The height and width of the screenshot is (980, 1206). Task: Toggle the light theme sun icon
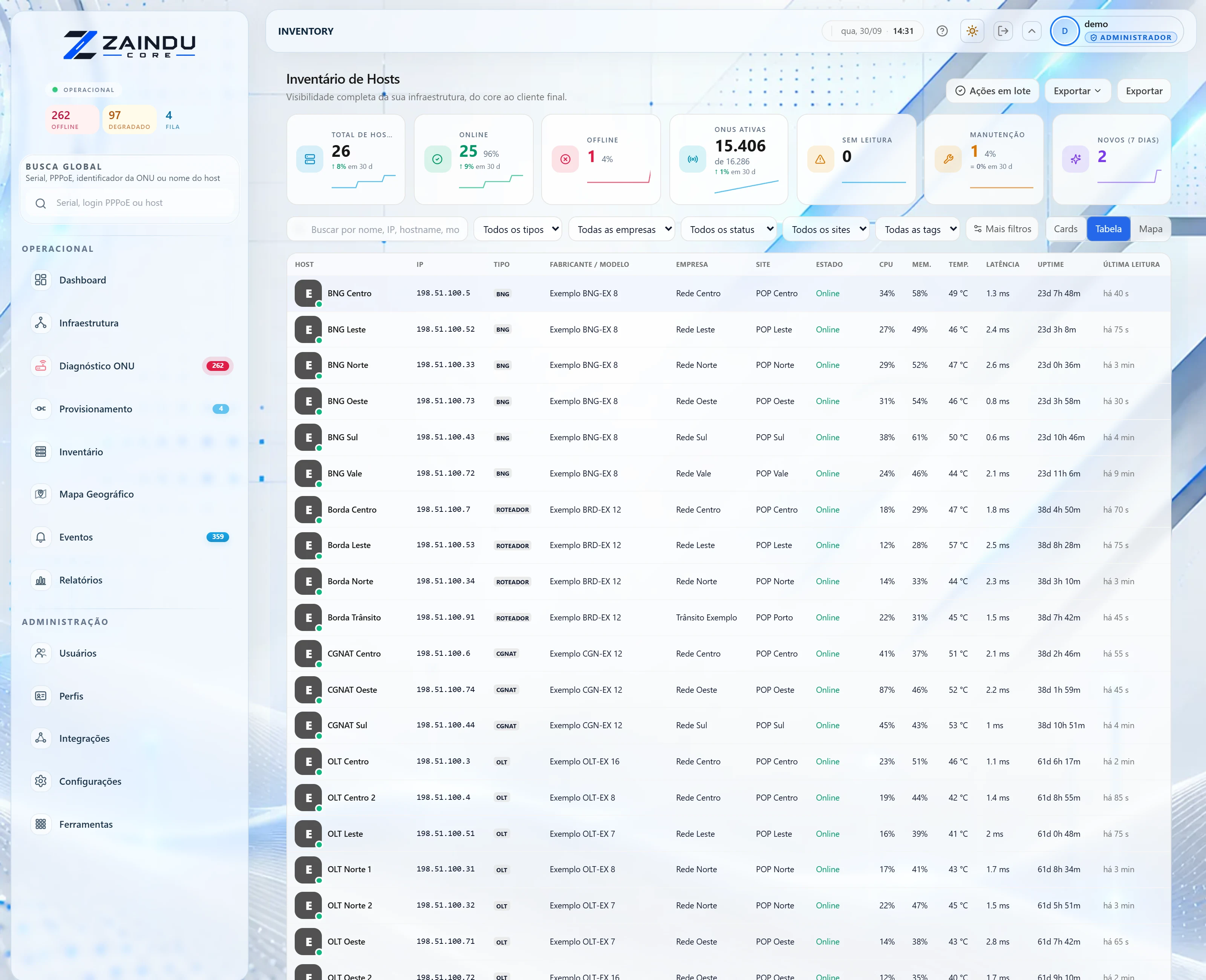click(x=972, y=31)
